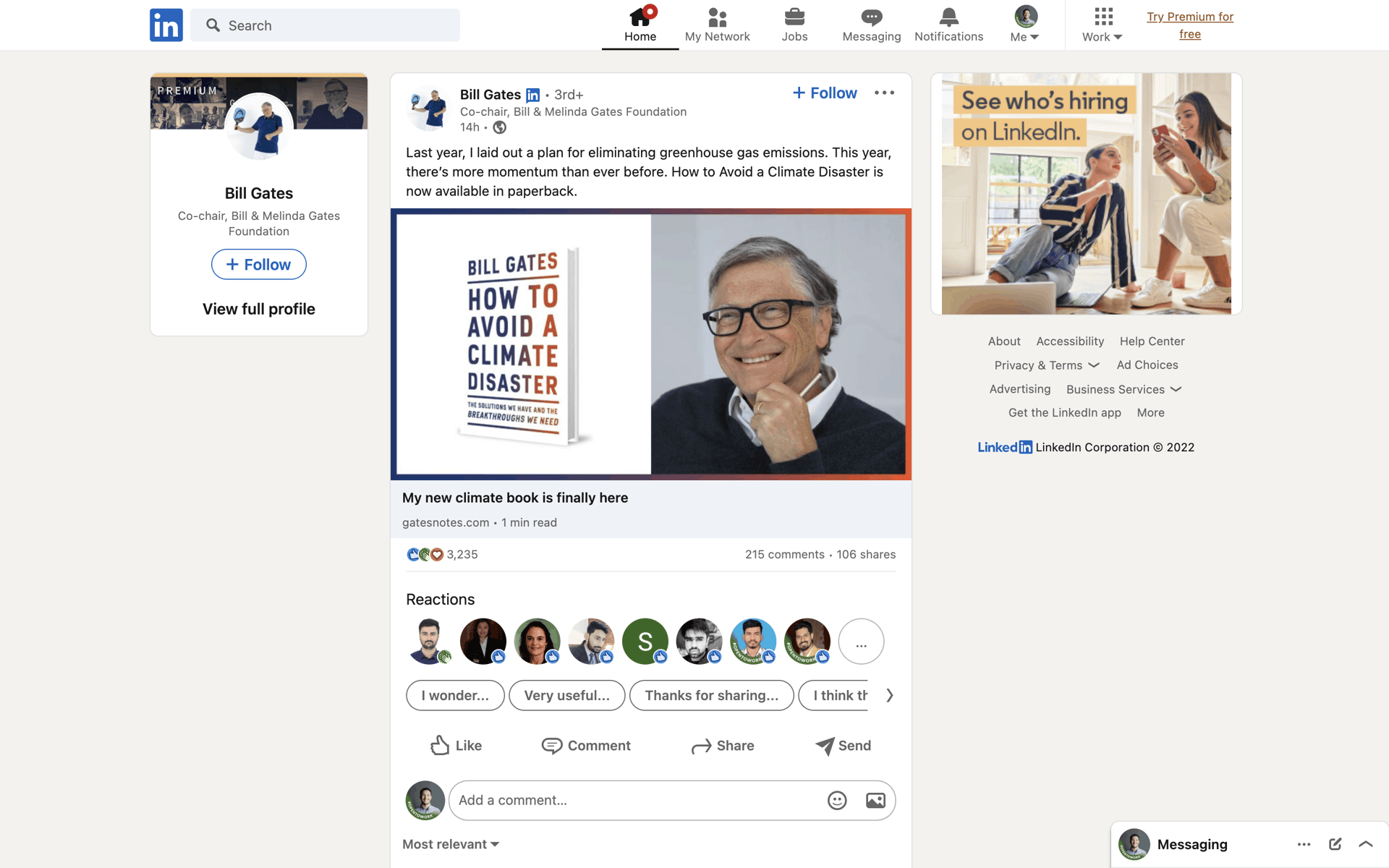This screenshot has width=1389, height=868.
Task: Click the Send action button
Action: [x=844, y=746]
